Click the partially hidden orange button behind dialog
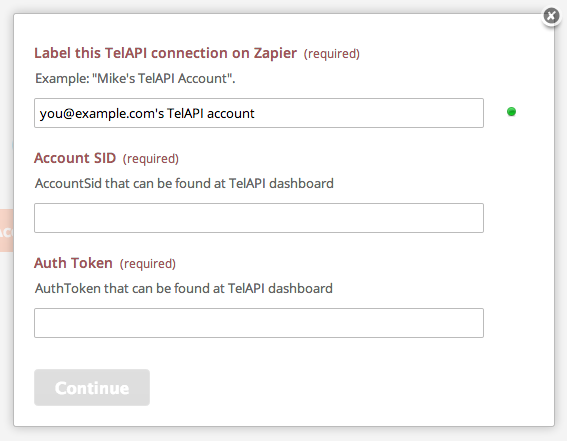The height and width of the screenshot is (441, 567). pos(7,230)
